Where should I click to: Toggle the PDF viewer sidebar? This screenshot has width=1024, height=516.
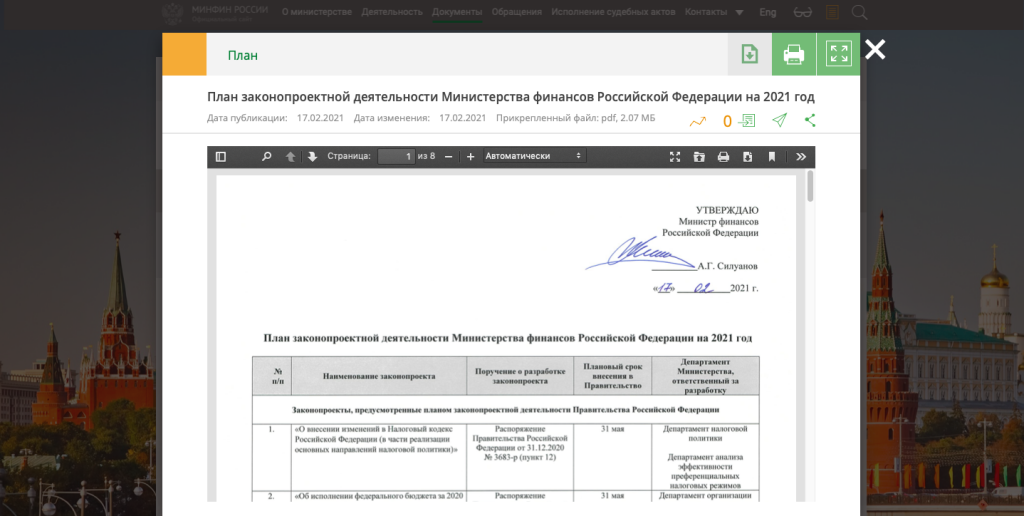click(221, 157)
